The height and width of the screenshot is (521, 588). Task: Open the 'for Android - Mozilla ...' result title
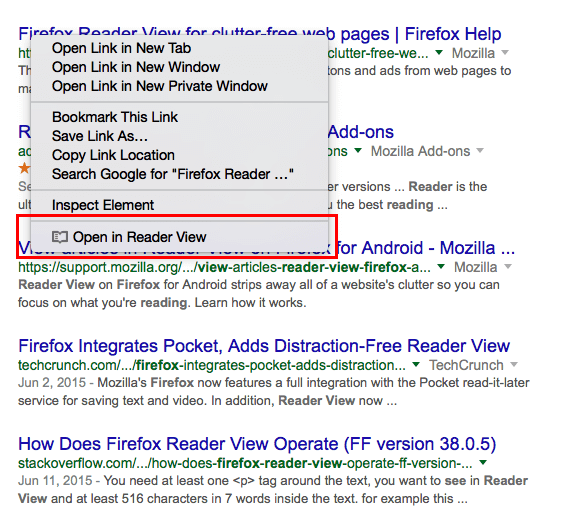pyautogui.click(x=426, y=248)
